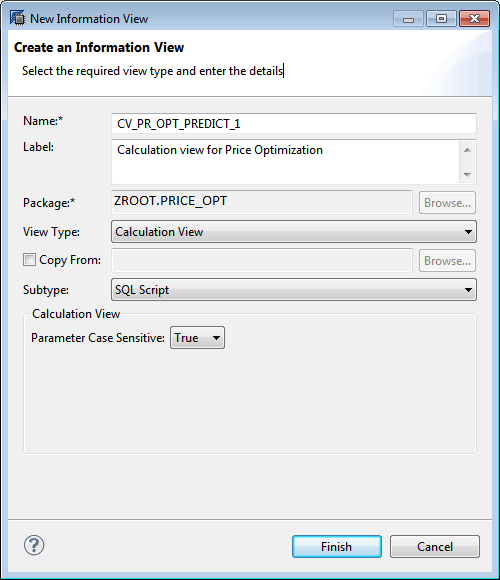Click the Name input field
This screenshot has width=500, height=580.
pos(294,124)
